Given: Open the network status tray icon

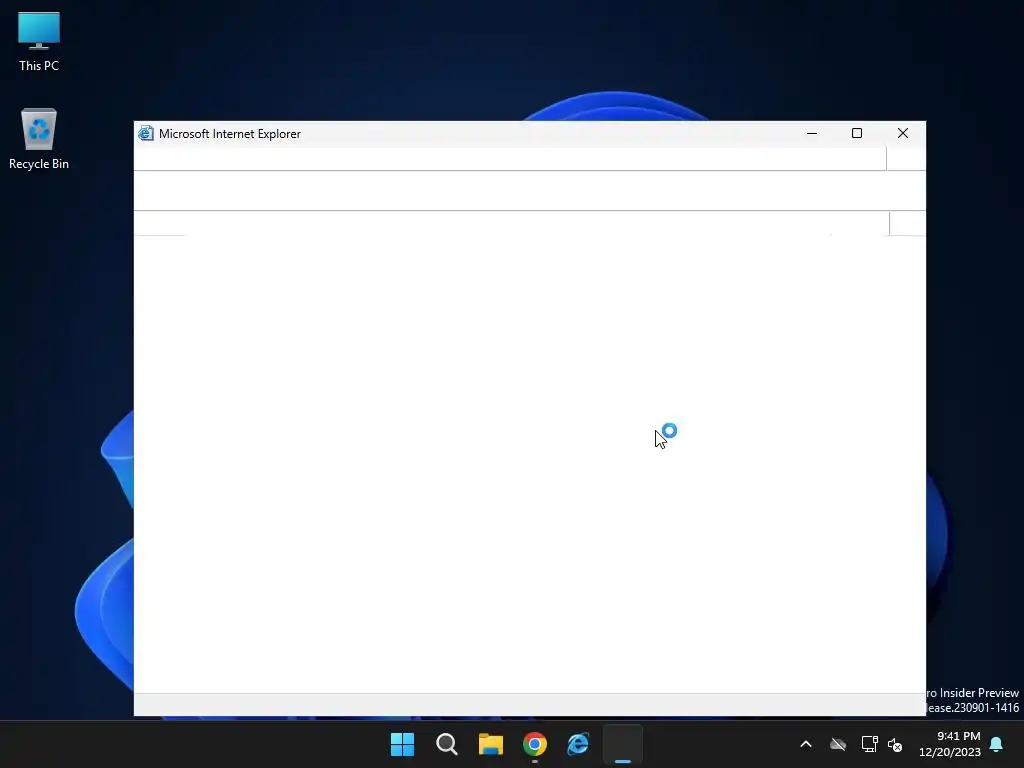Looking at the screenshot, I should (x=869, y=744).
